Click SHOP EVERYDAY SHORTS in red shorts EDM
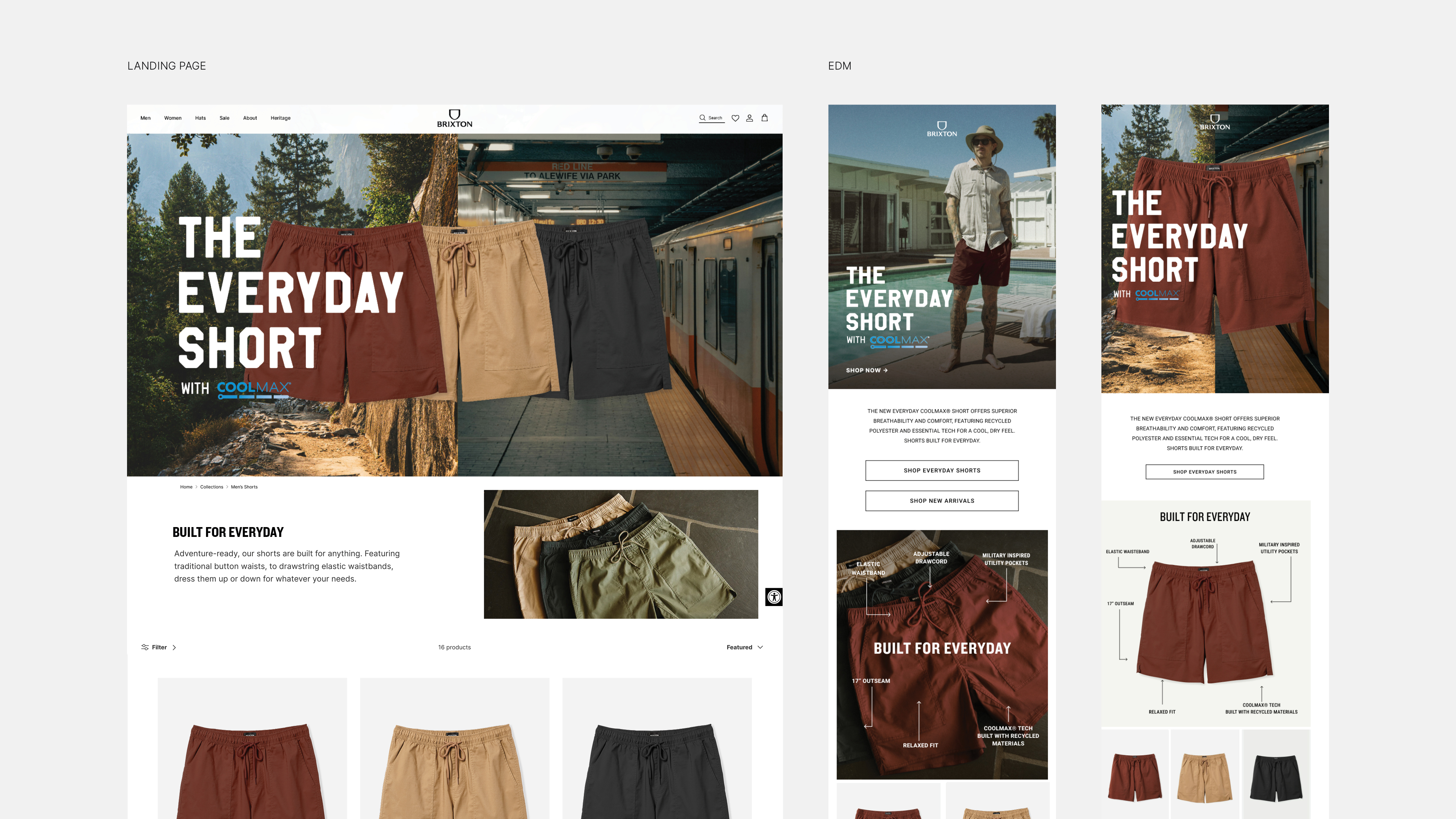Screen dimensions: 1456x819 pos(1204,472)
